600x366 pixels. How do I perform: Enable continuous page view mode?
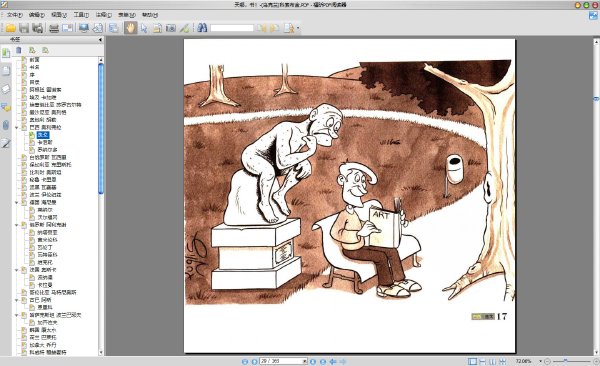[483, 361]
